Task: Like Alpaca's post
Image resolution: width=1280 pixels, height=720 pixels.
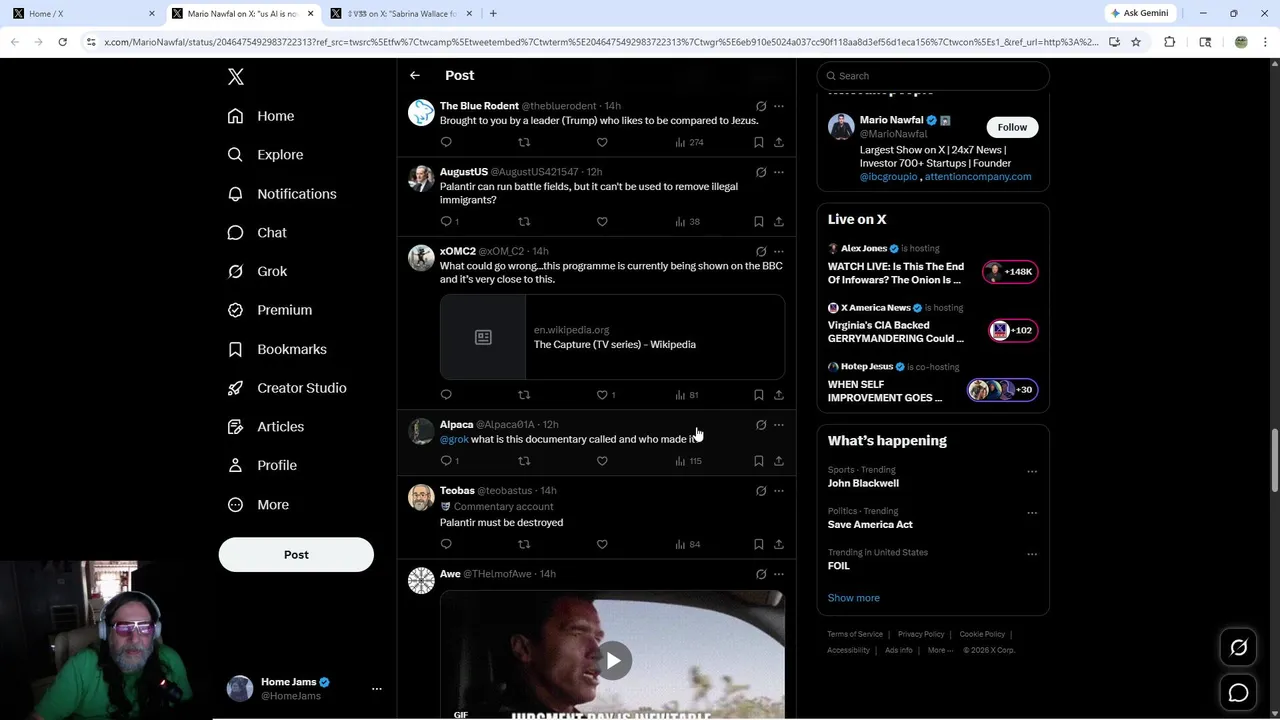Action: 602,461
